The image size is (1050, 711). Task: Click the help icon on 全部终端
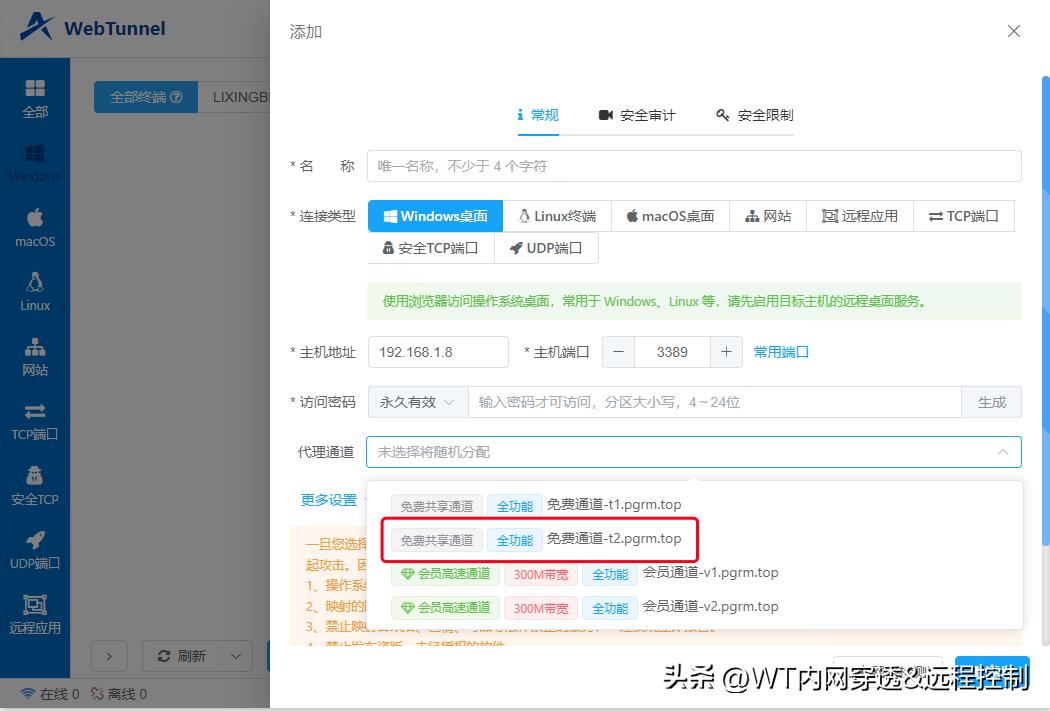point(176,97)
